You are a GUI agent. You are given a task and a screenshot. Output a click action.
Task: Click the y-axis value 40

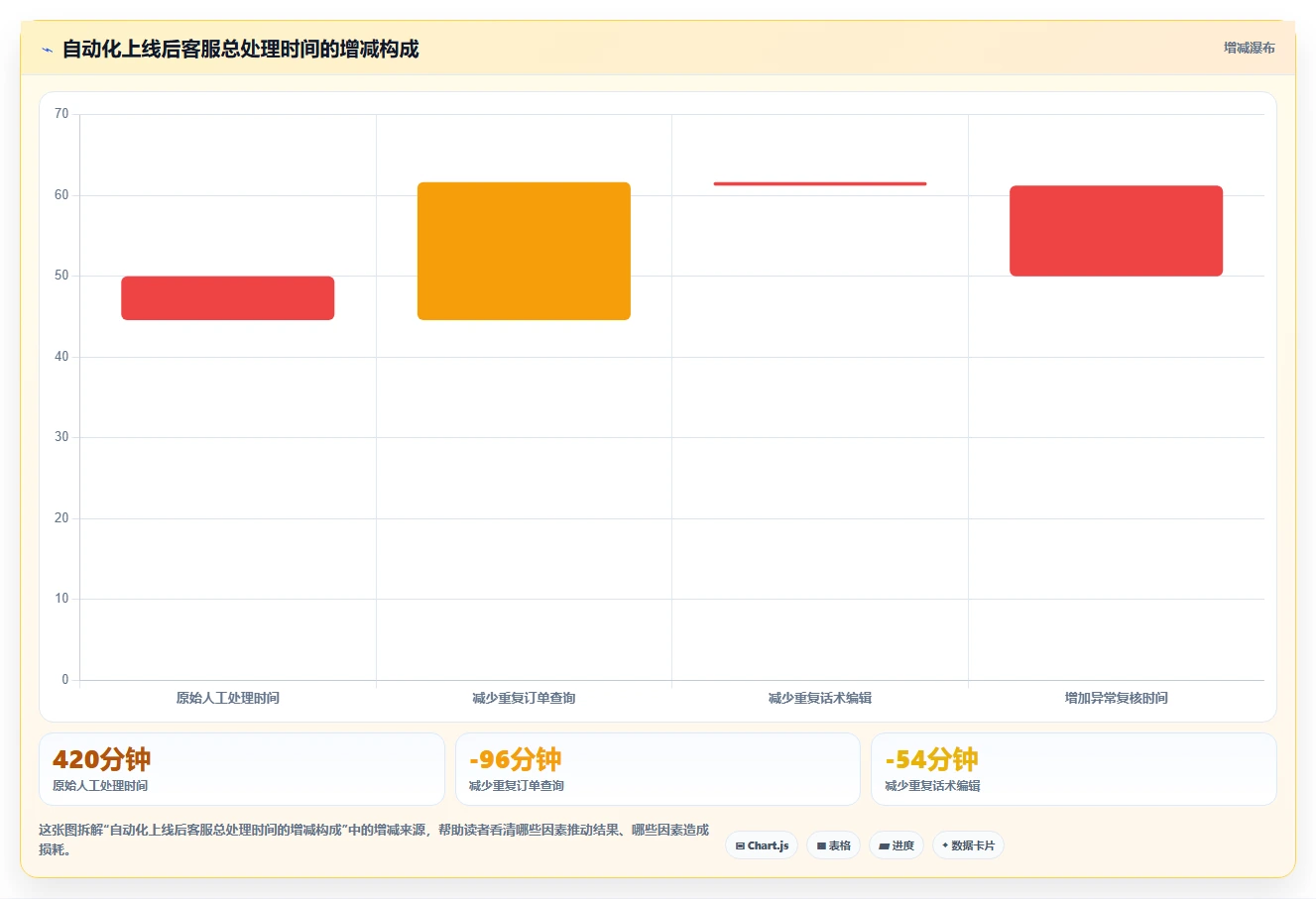[61, 357]
